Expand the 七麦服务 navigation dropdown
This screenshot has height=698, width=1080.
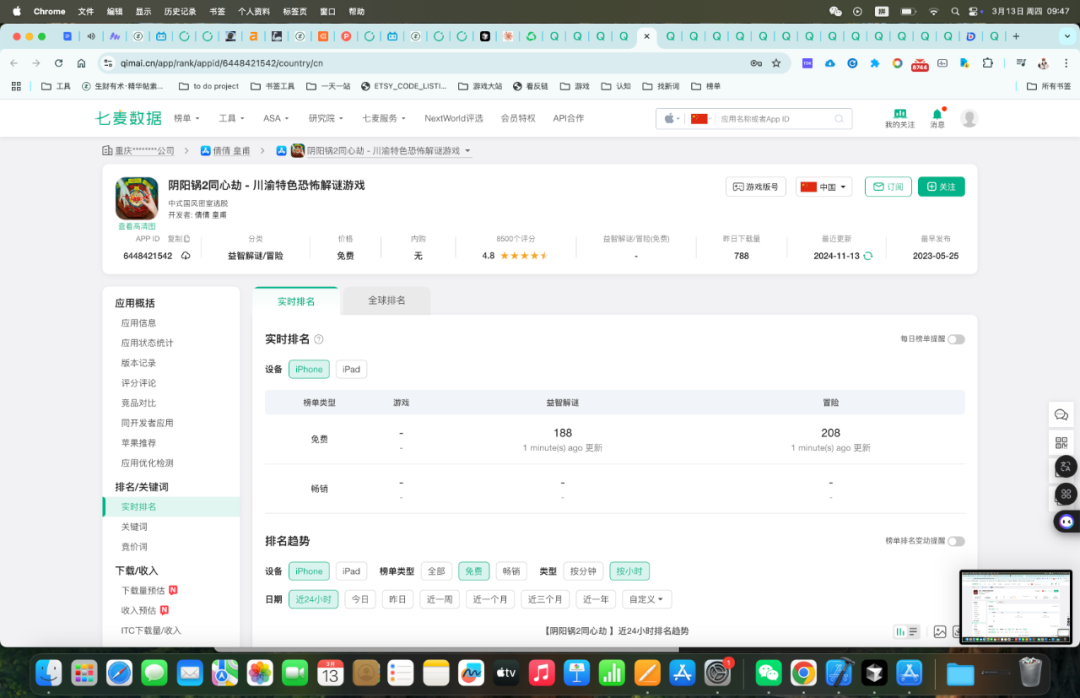click(384, 119)
